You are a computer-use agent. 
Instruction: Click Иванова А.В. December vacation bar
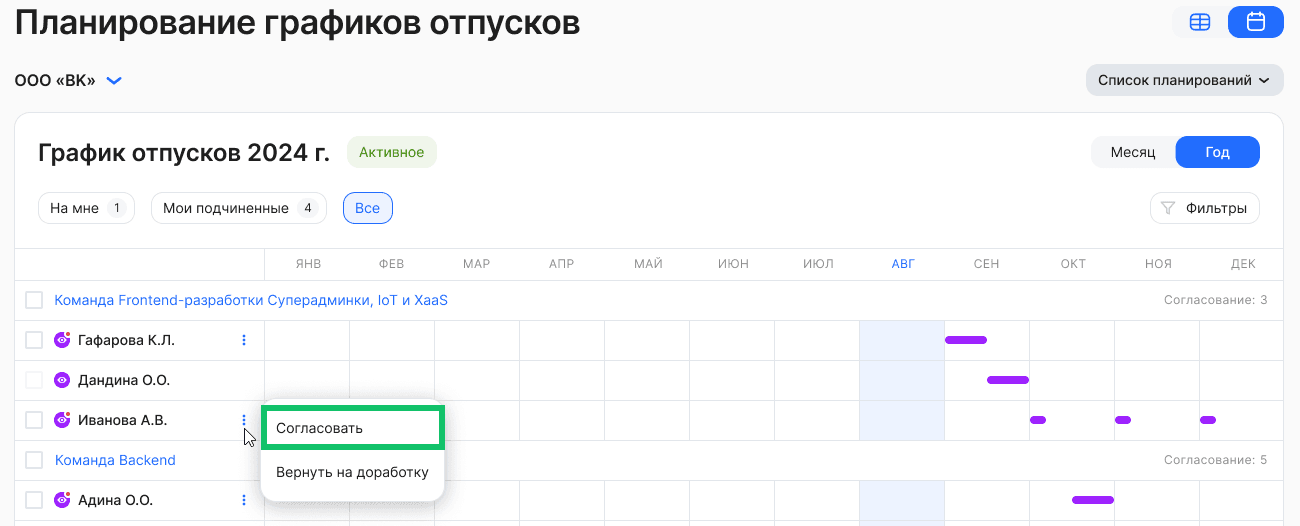click(x=1208, y=420)
